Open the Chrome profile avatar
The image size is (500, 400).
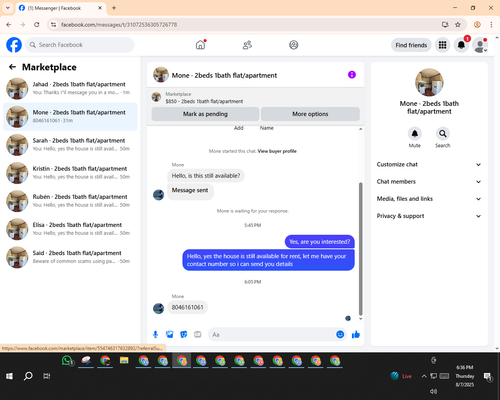(x=477, y=25)
